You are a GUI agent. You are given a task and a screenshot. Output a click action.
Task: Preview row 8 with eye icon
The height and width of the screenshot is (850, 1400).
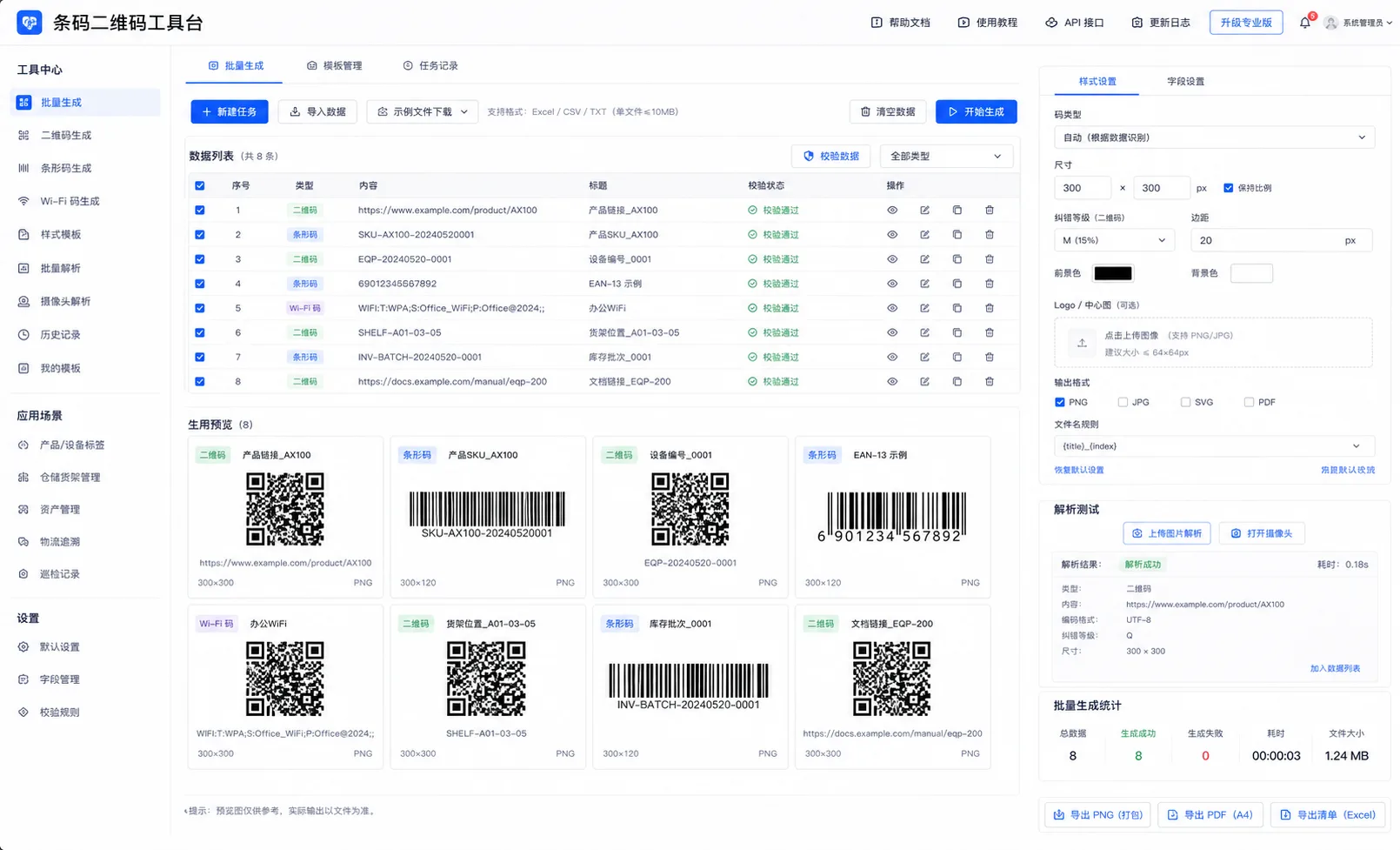point(892,381)
